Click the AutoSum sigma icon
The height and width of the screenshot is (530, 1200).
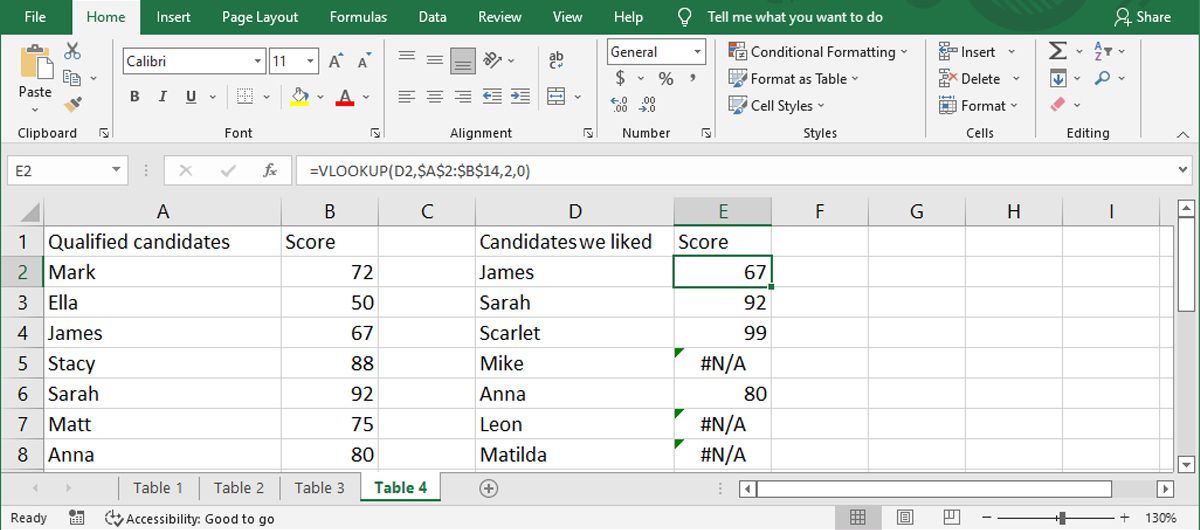click(1057, 52)
